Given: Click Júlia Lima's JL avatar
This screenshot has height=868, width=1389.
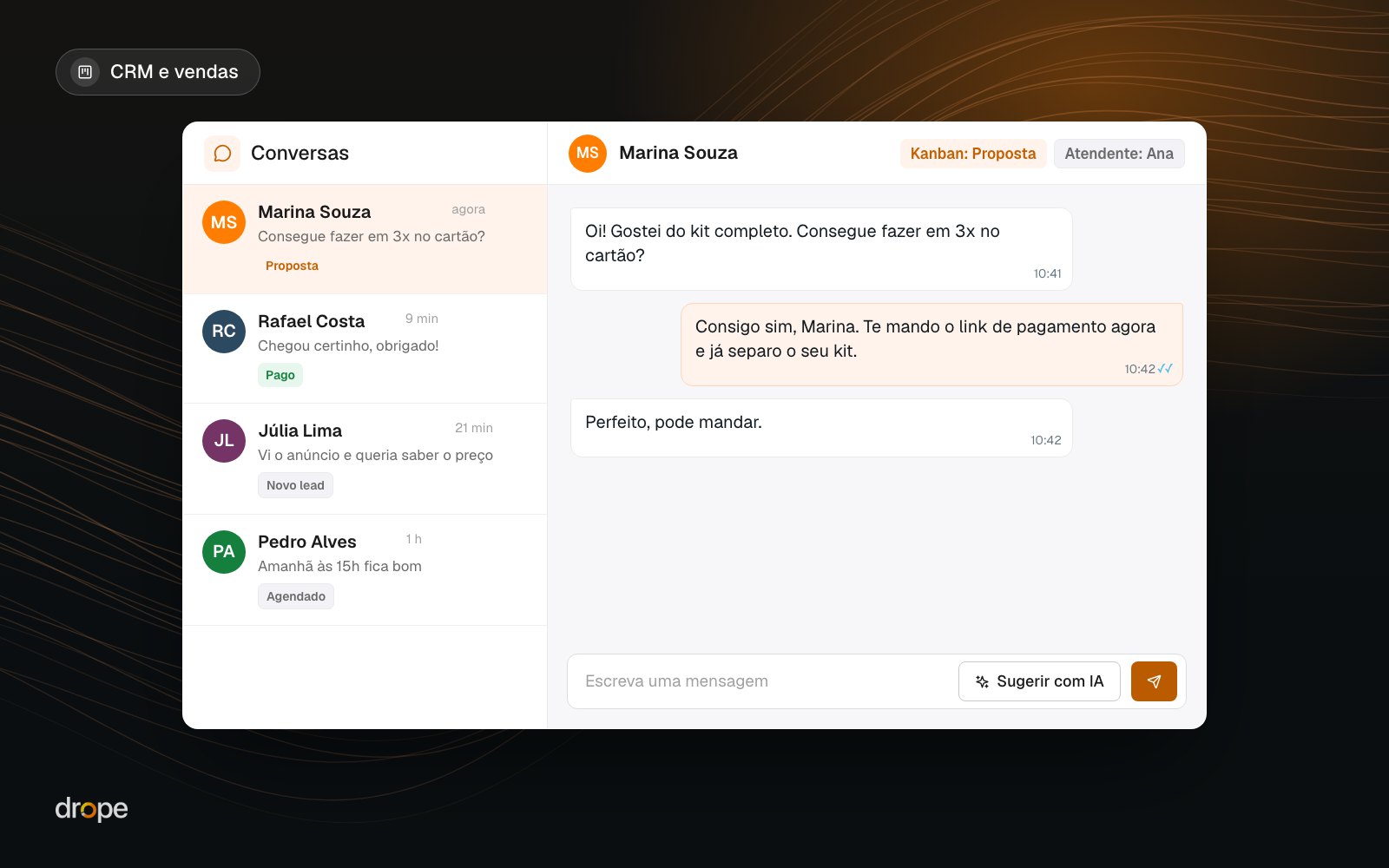Looking at the screenshot, I should (224, 441).
